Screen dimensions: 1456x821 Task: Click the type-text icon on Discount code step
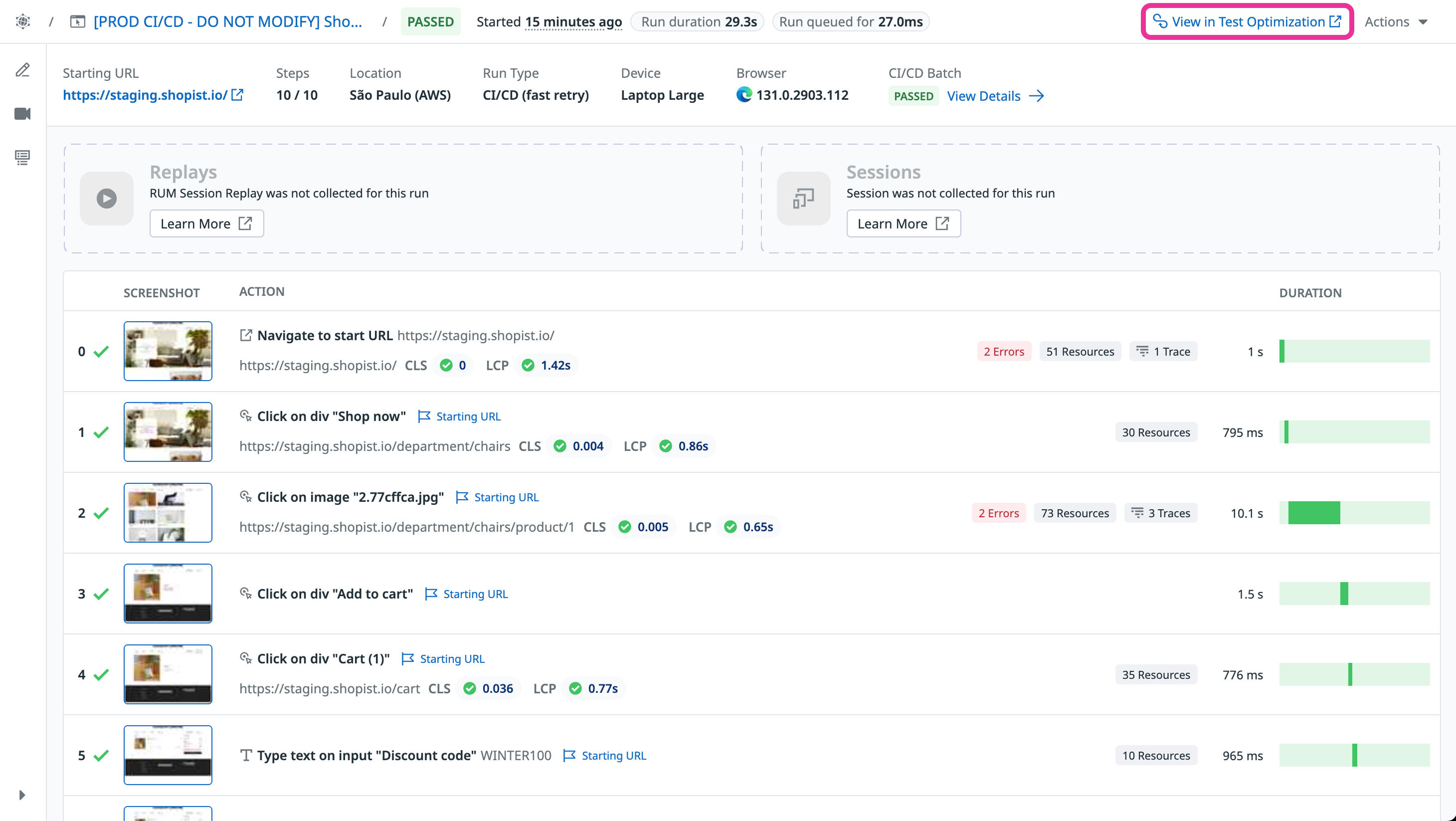[x=245, y=756]
